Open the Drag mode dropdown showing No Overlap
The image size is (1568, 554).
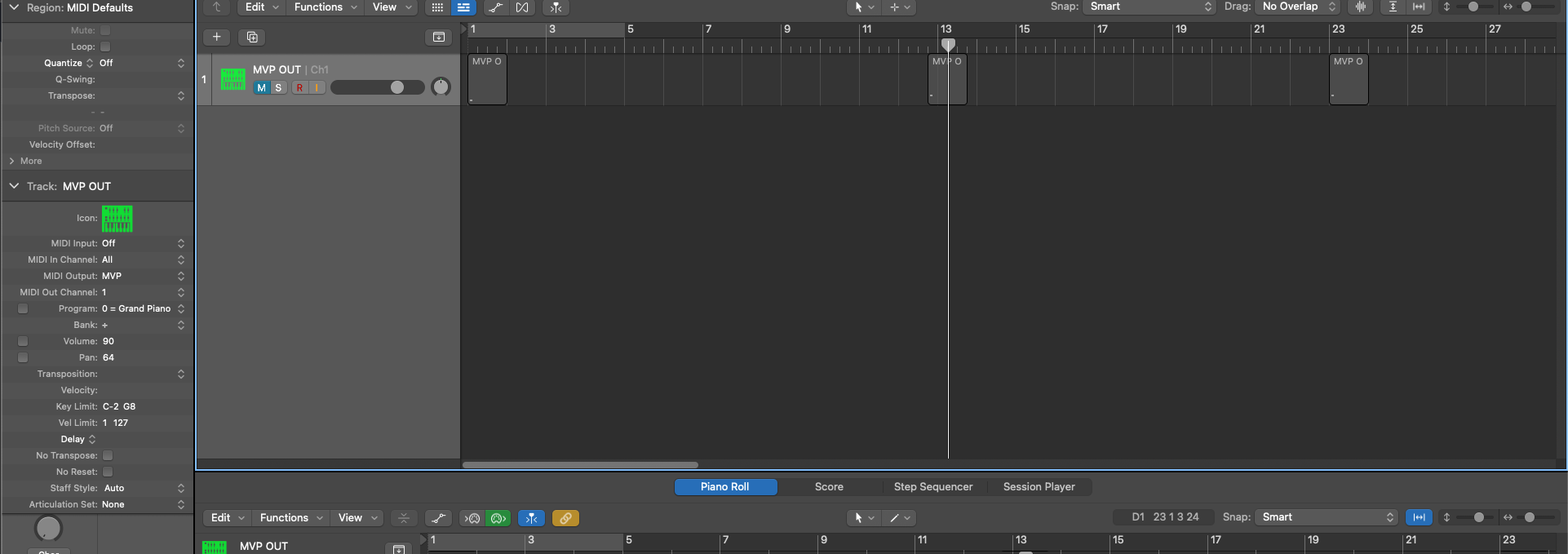(x=1299, y=7)
